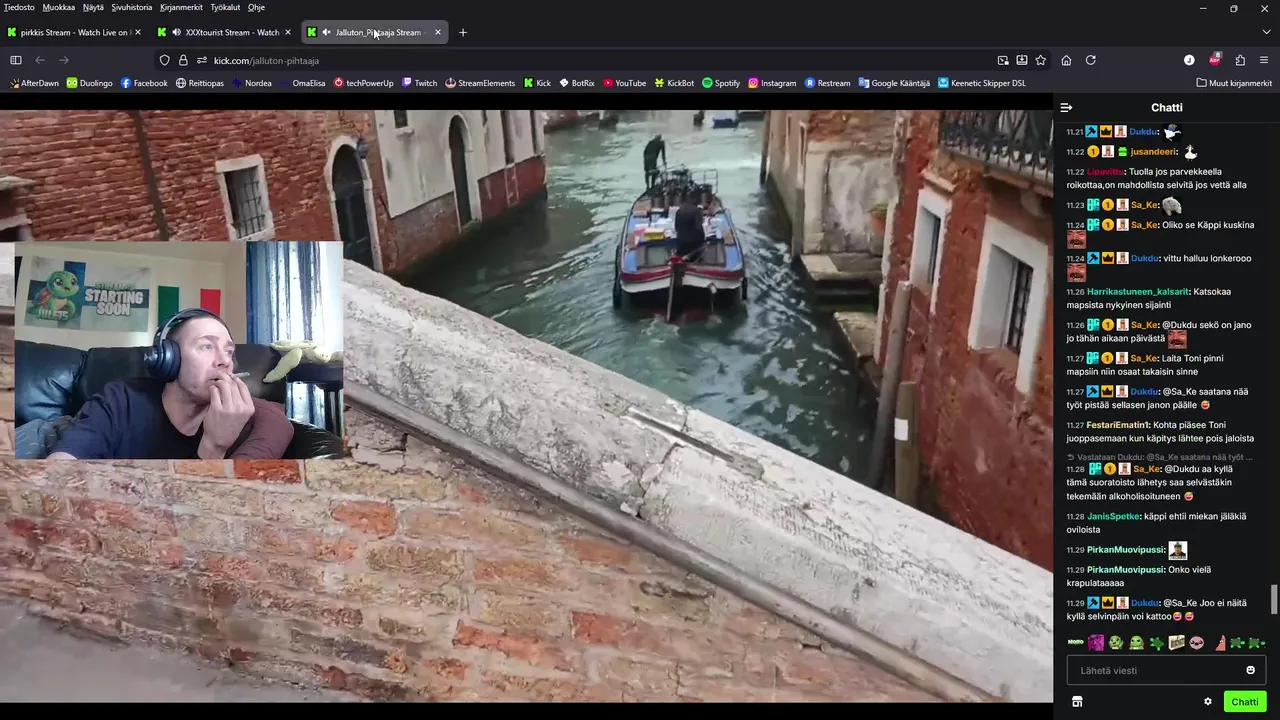1280x720 pixels.
Task: Open the Firefox account icon
Action: (x=1189, y=60)
